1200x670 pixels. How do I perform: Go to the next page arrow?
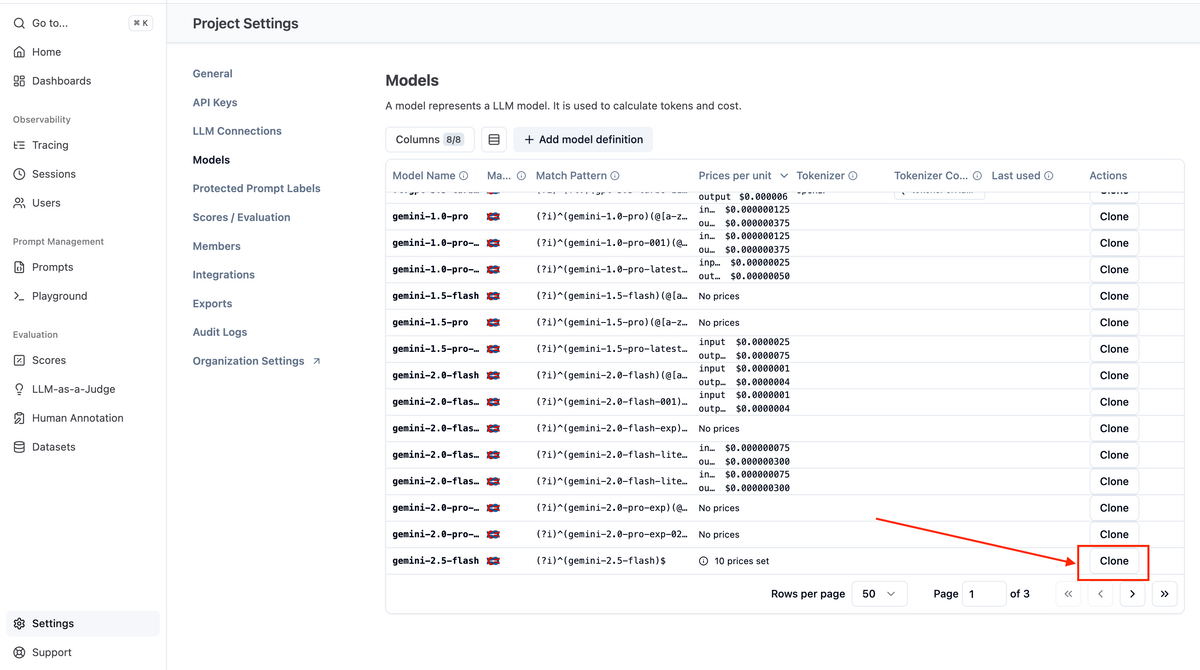(1132, 594)
